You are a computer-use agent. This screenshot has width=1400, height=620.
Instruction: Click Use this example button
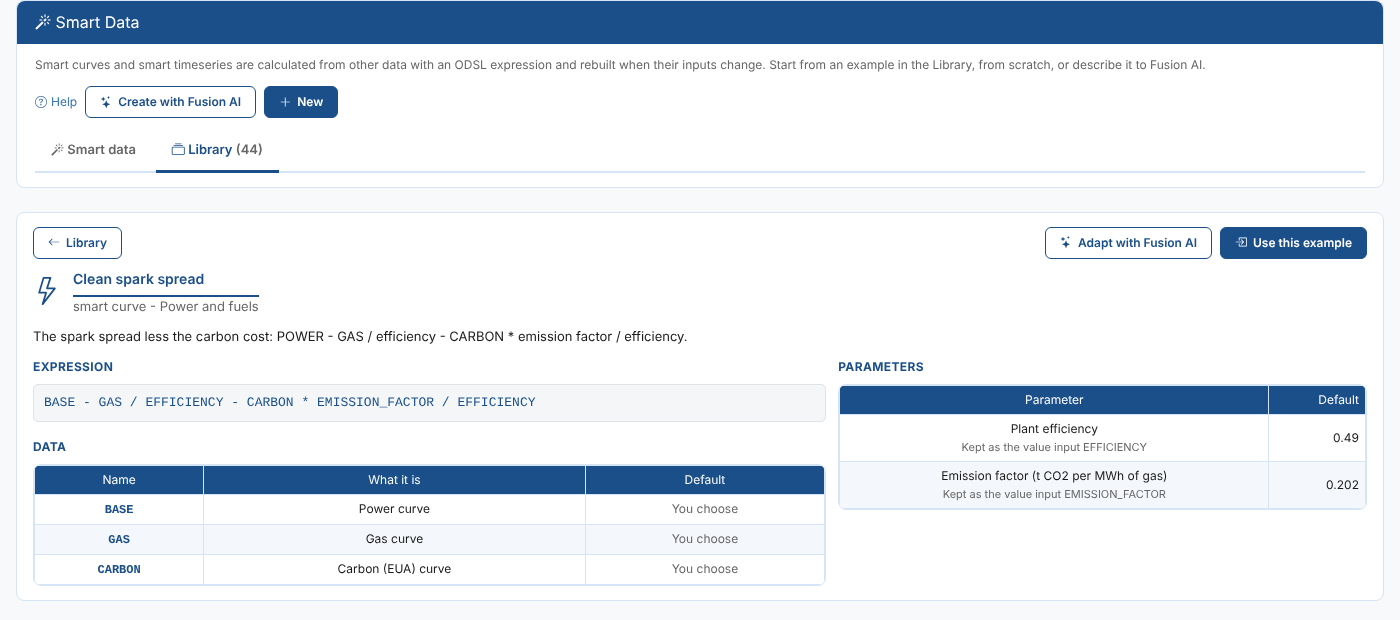1293,243
